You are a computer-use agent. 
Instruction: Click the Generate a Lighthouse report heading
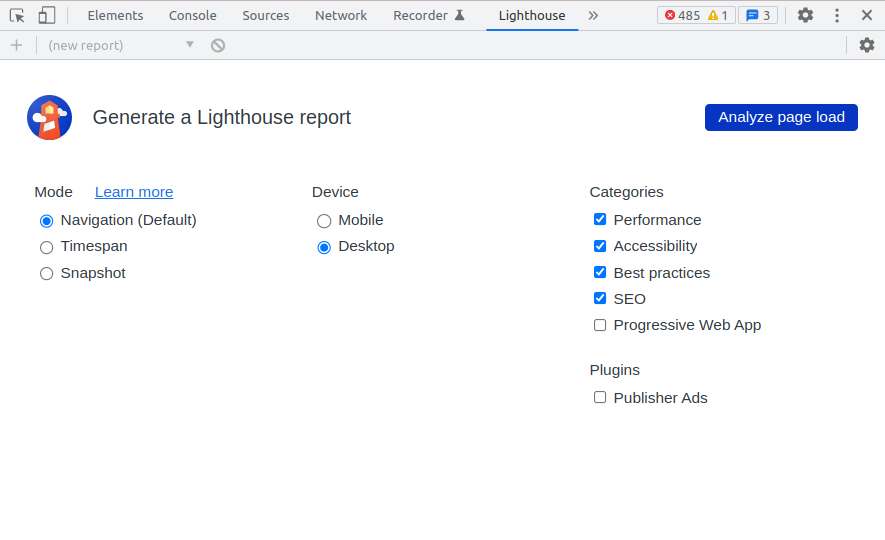tap(222, 117)
